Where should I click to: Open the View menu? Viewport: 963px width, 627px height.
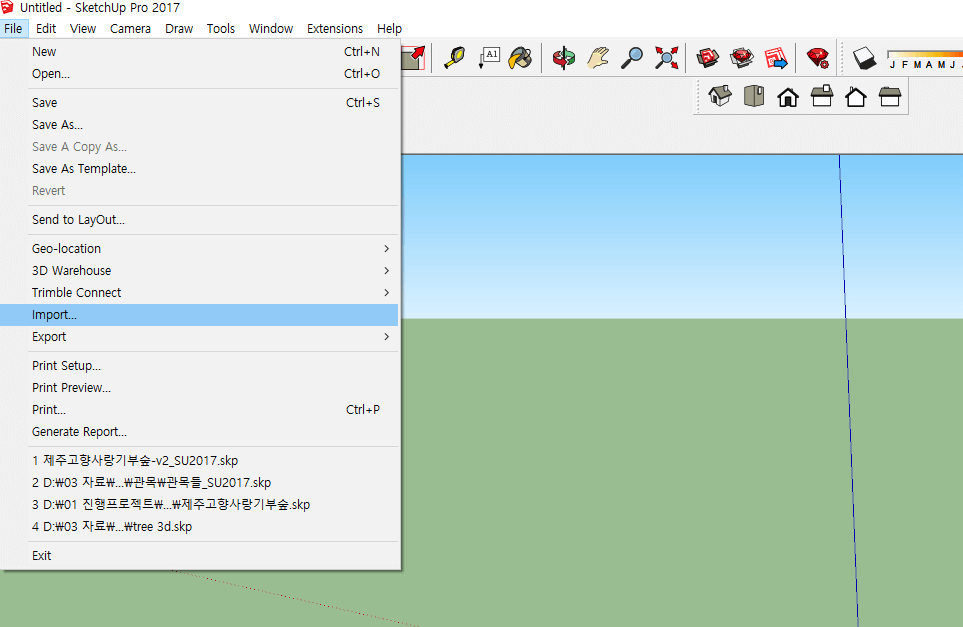pos(83,28)
